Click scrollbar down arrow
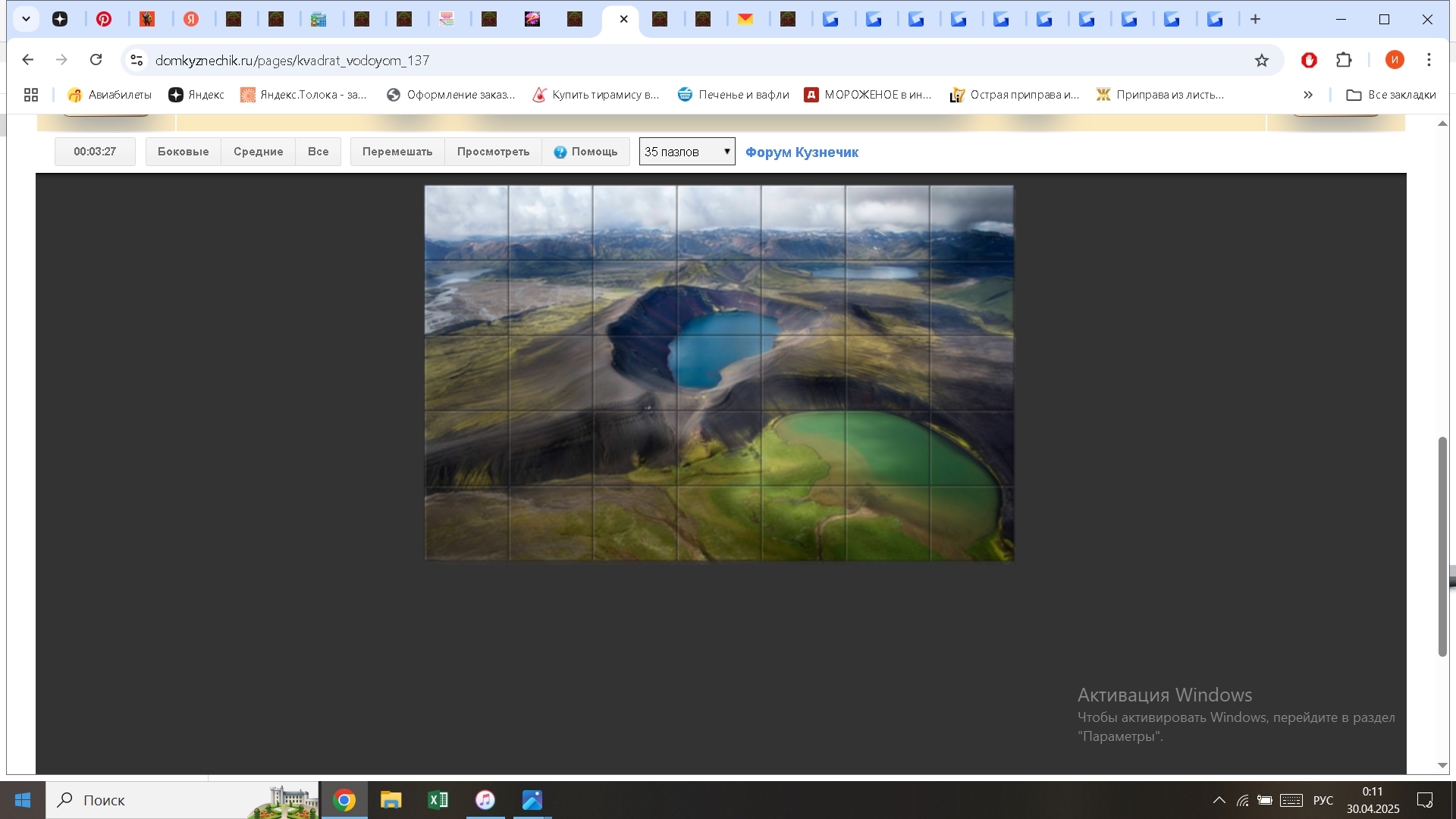The image size is (1456, 819). (x=1442, y=766)
